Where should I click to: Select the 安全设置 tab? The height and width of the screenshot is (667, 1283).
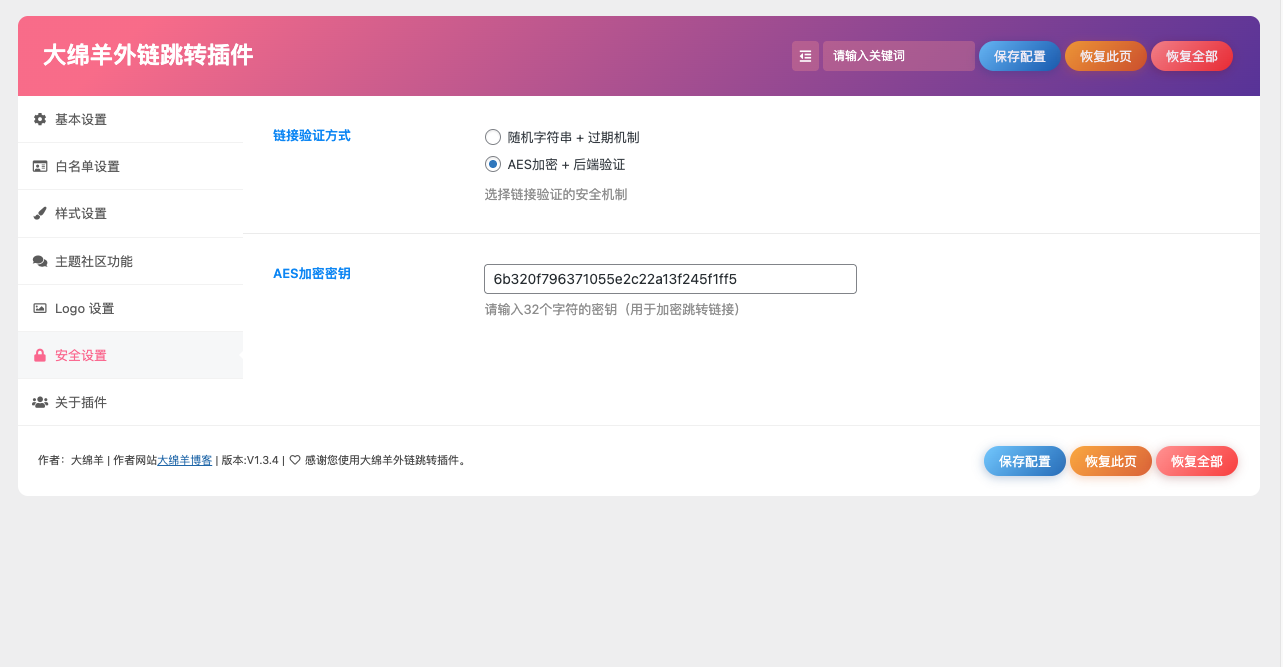click(x=130, y=355)
